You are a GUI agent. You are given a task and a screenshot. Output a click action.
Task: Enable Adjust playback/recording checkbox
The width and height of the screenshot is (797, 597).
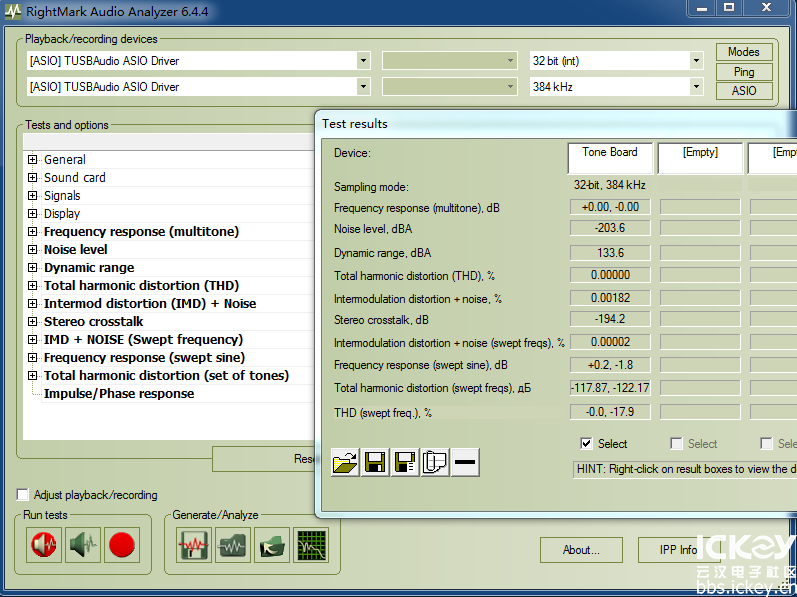click(23, 494)
